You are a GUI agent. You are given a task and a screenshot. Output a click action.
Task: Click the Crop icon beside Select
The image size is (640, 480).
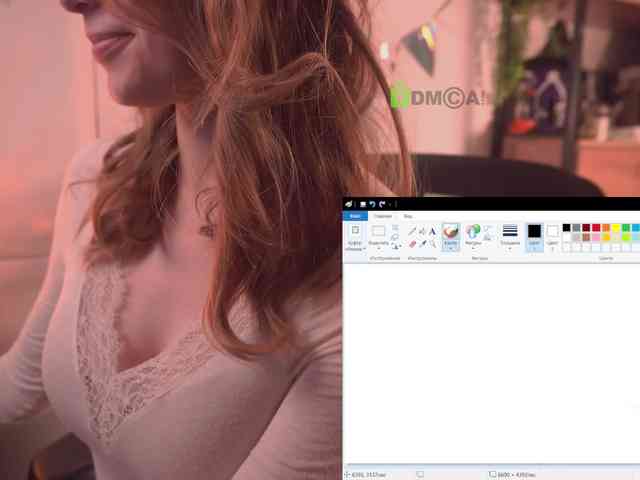click(395, 228)
